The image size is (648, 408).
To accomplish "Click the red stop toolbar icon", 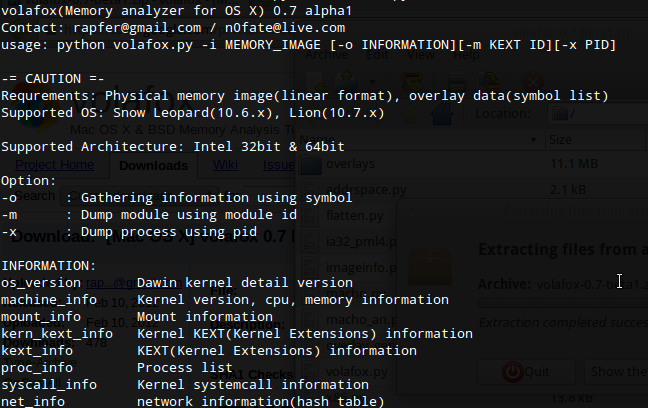I will pos(533,81).
